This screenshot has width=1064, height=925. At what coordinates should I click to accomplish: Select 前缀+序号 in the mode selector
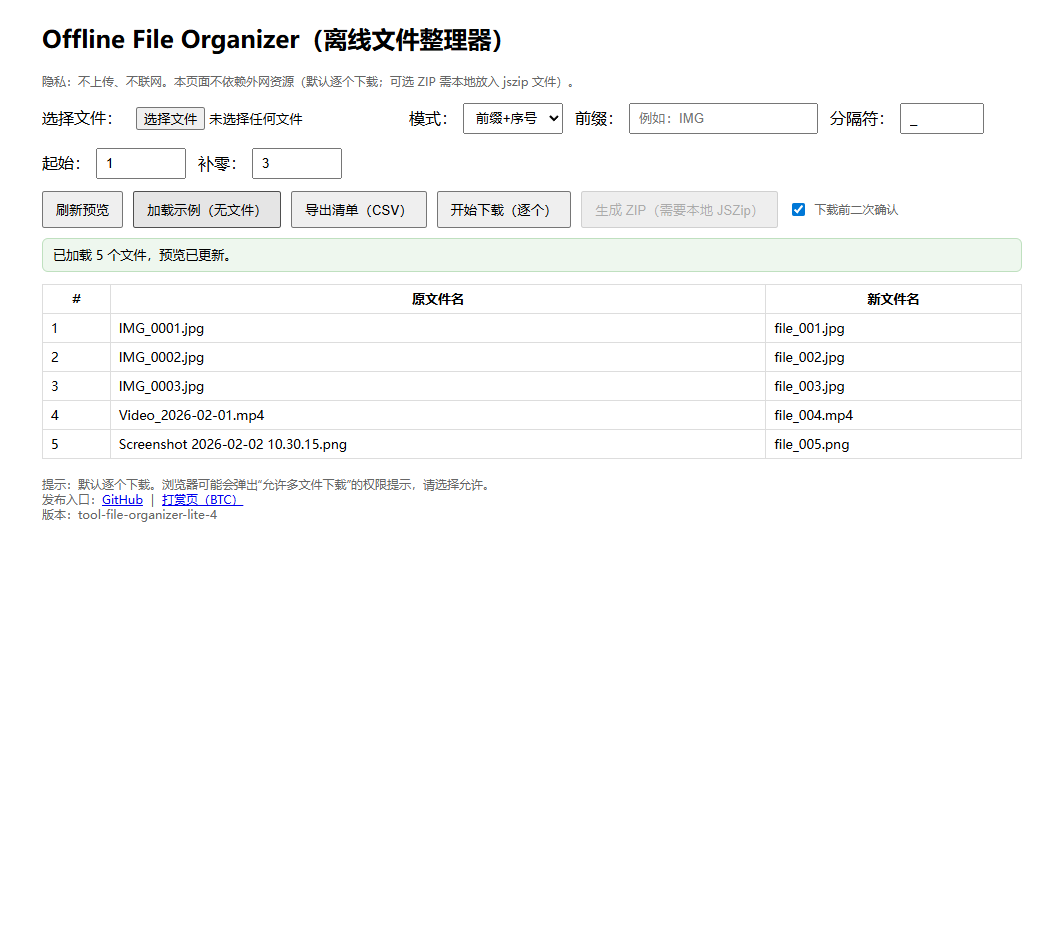(512, 117)
